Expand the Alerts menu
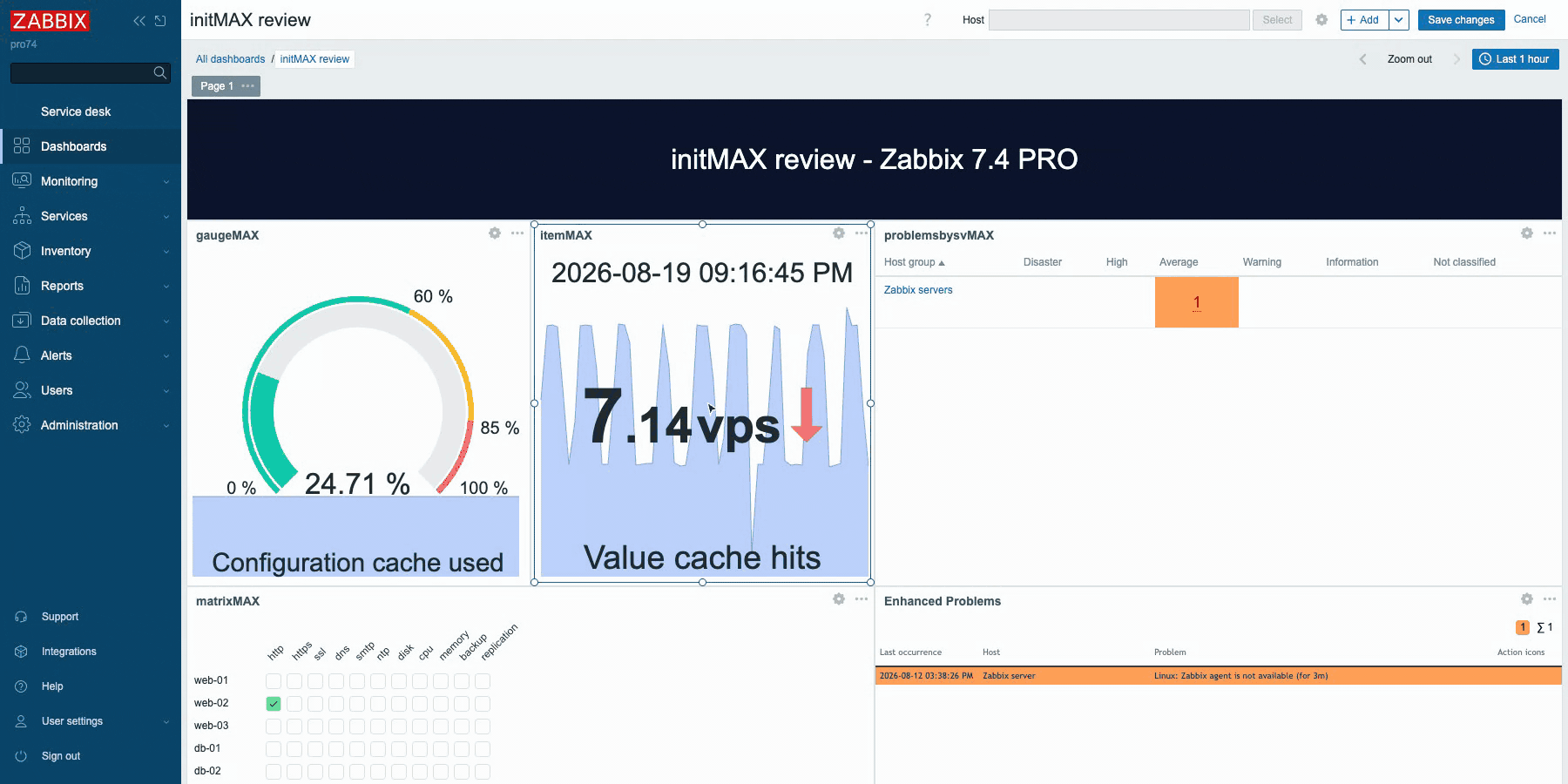The height and width of the screenshot is (784, 1568). 91,355
